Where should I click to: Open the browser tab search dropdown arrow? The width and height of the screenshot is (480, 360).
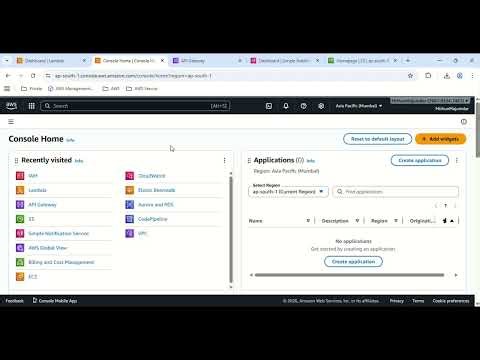point(6,61)
